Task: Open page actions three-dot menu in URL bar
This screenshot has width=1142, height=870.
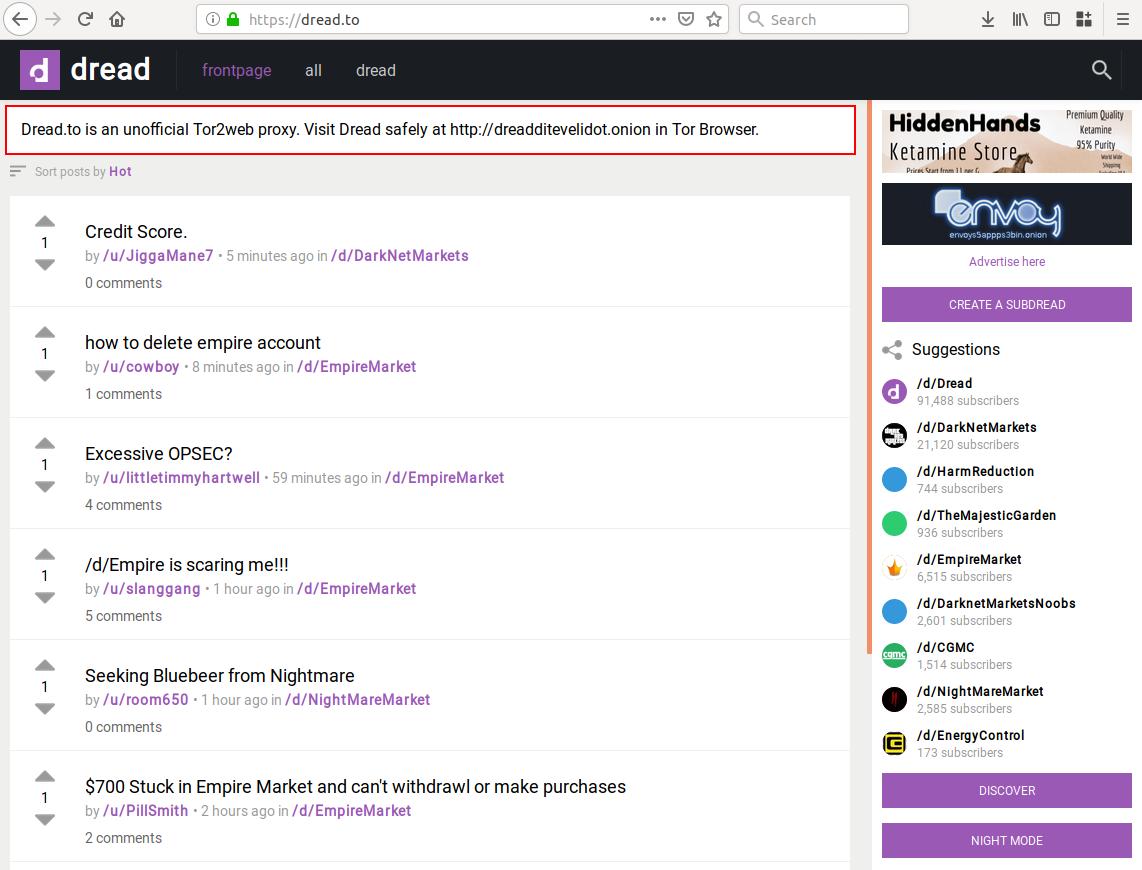Action: (x=658, y=20)
